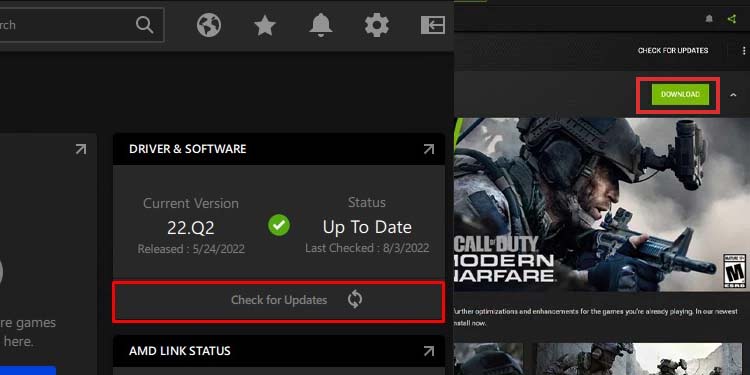Click CHECK FOR UPDATES in GeForce Experience

click(673, 50)
